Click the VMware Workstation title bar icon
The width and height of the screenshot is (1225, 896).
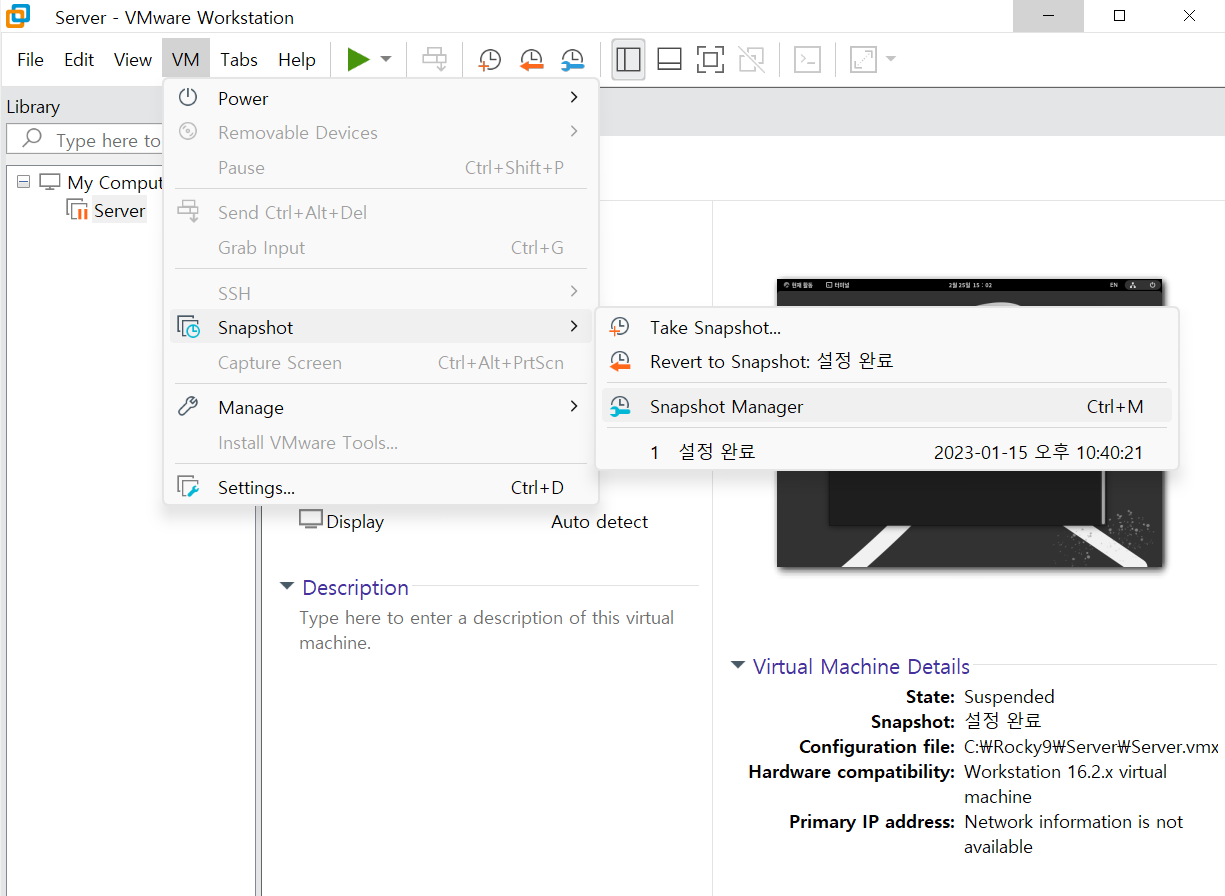[18, 17]
